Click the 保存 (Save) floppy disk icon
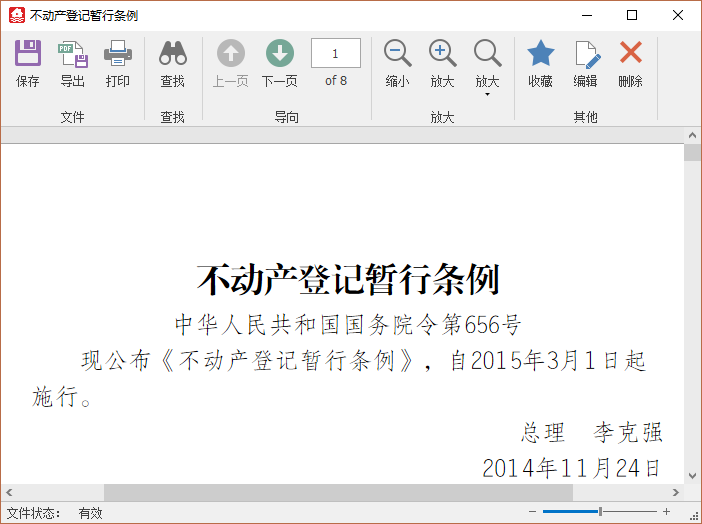The width and height of the screenshot is (702, 524). [x=28, y=53]
